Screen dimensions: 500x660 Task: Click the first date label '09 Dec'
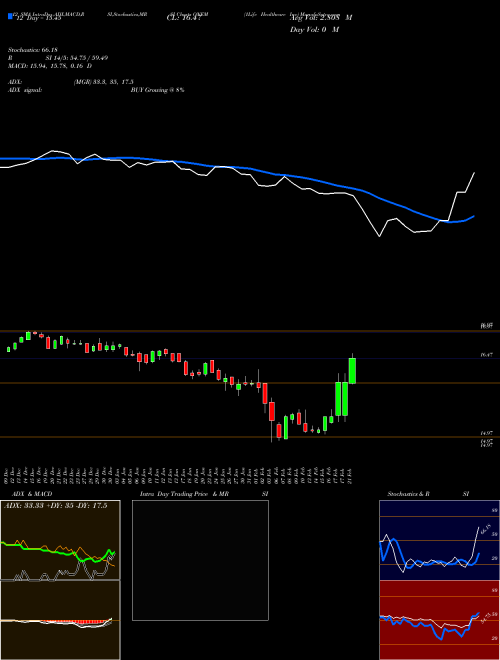point(7,474)
